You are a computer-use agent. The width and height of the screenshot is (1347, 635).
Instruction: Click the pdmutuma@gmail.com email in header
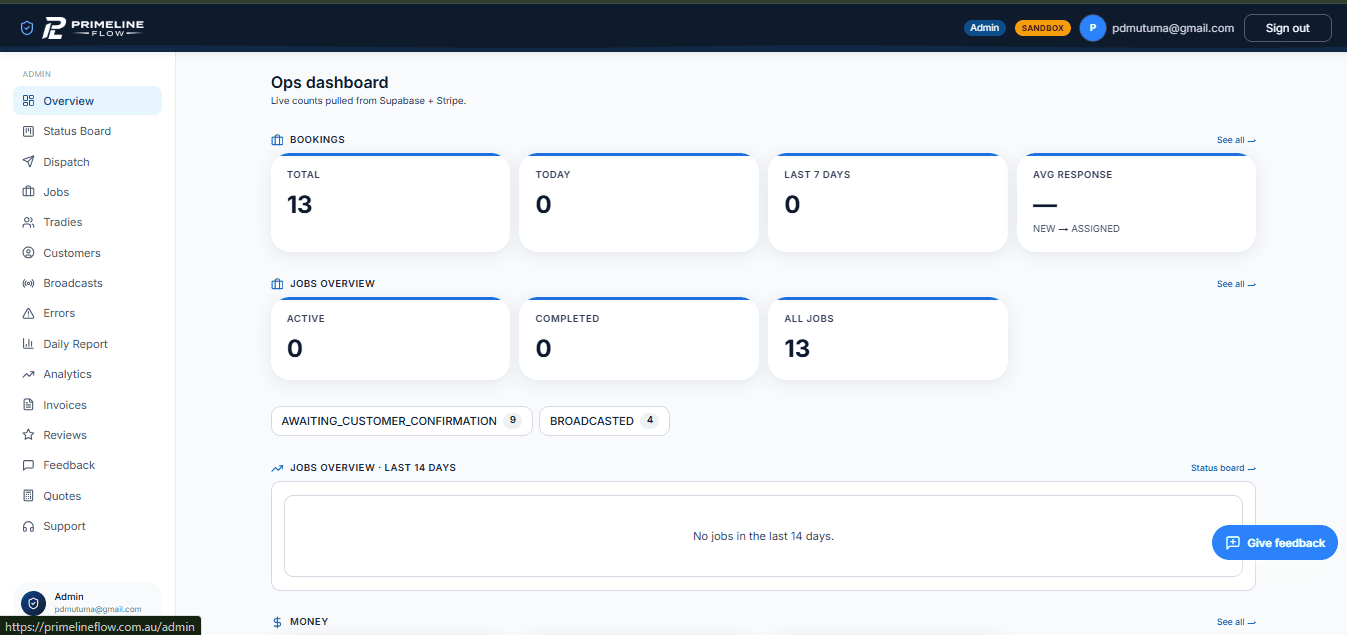[x=1173, y=28]
